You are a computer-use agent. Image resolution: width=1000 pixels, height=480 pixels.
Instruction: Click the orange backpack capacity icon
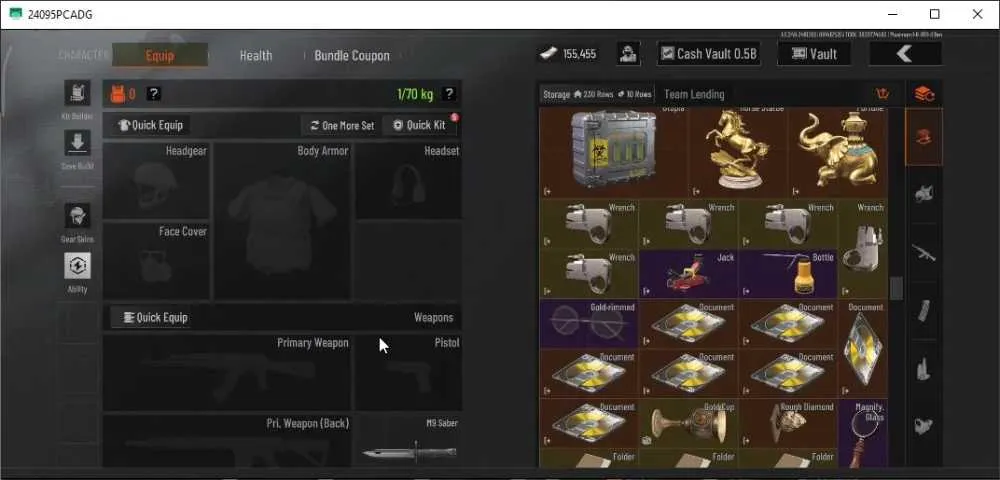(x=118, y=94)
